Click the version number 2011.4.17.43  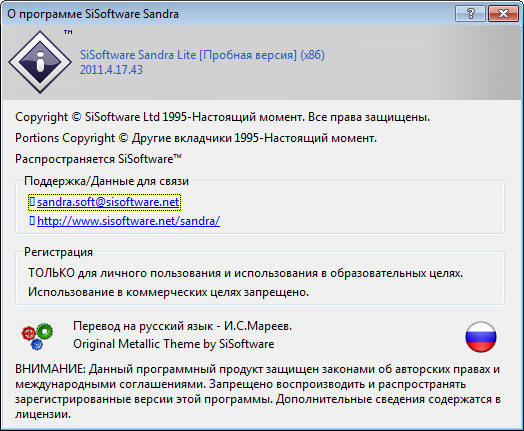tap(111, 70)
